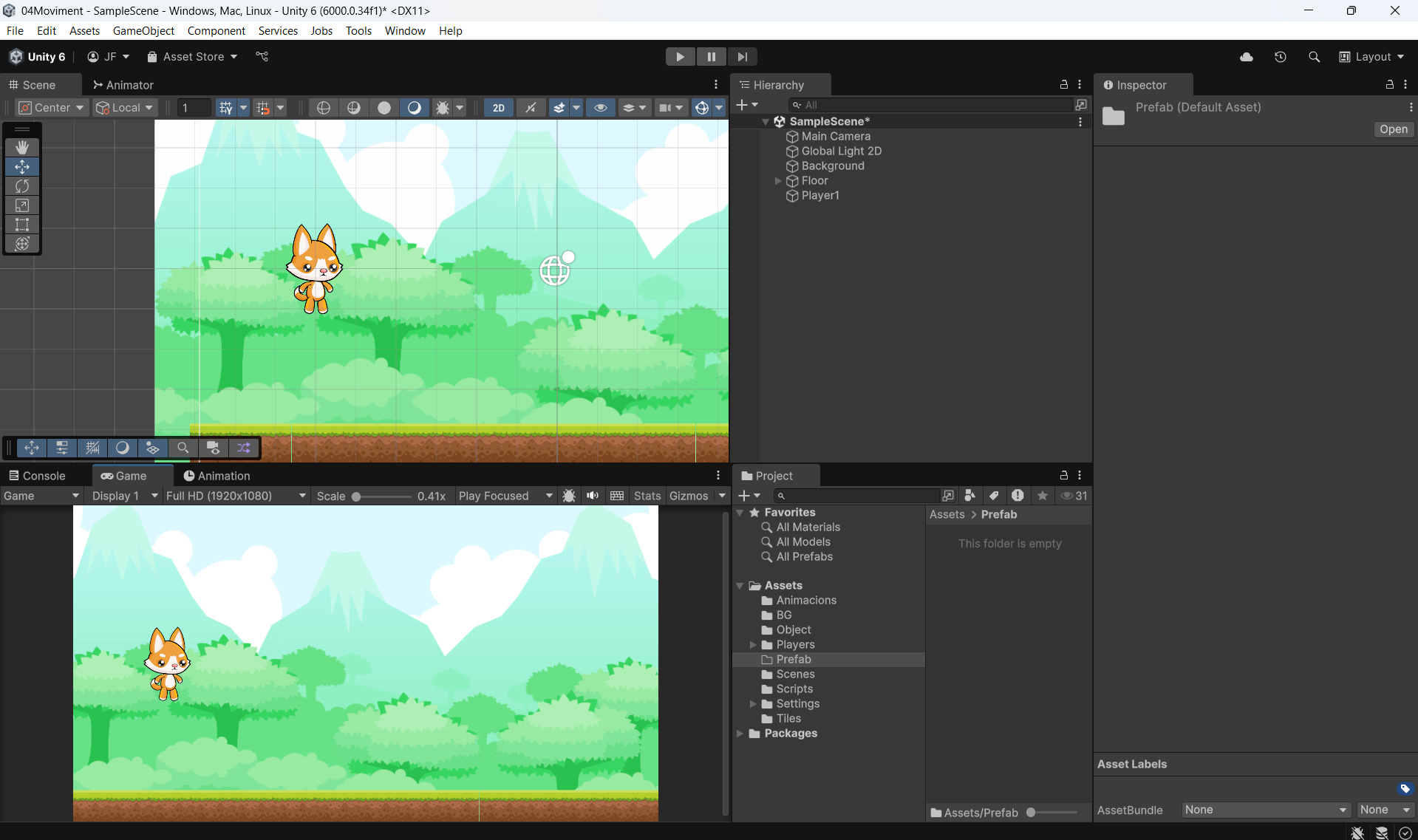
Task: Click the Open button in Inspector
Action: pos(1393,129)
